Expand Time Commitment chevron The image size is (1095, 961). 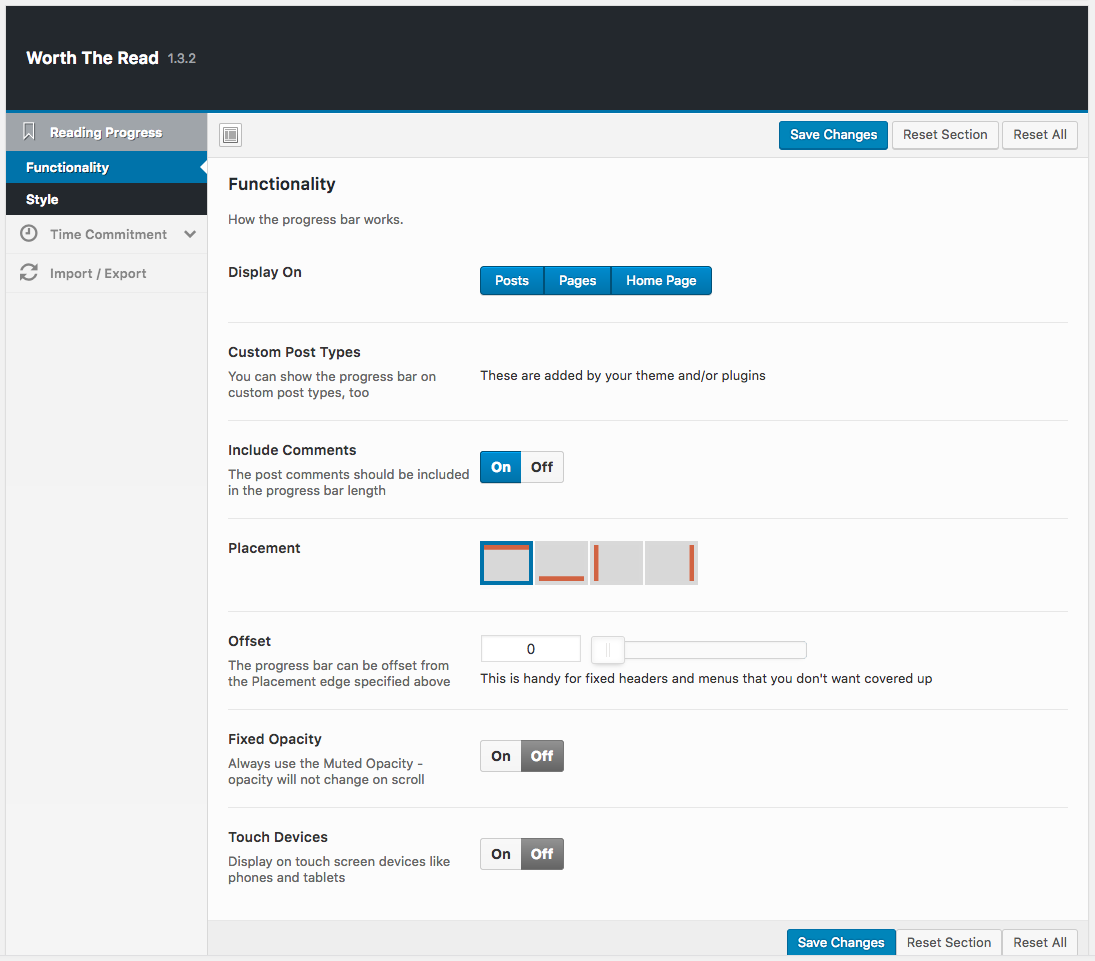click(x=190, y=235)
